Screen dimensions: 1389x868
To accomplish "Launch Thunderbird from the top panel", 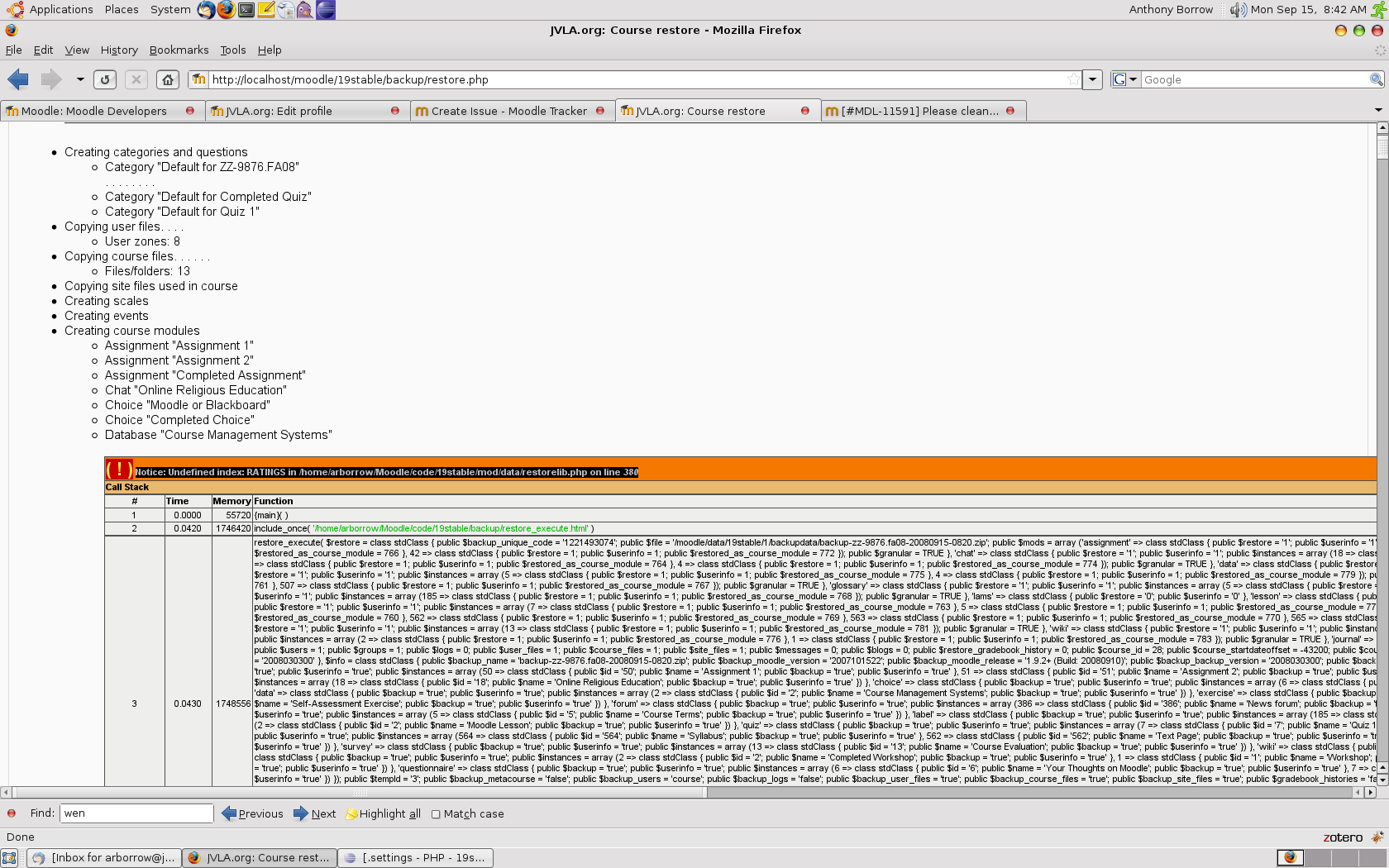I will coord(206,10).
